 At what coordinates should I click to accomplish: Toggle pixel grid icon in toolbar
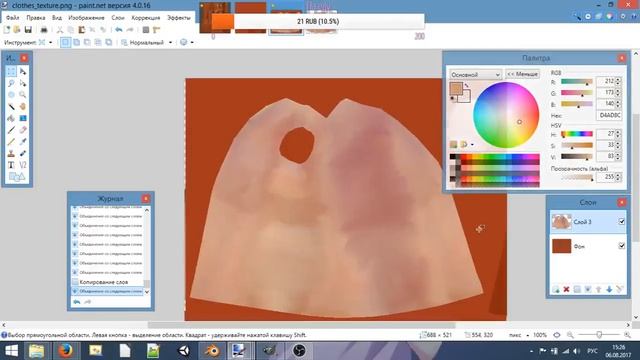146,30
